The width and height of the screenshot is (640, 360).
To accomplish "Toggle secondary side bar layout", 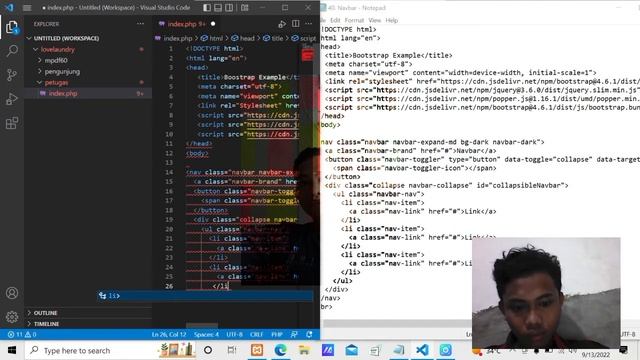I will 229,8.
